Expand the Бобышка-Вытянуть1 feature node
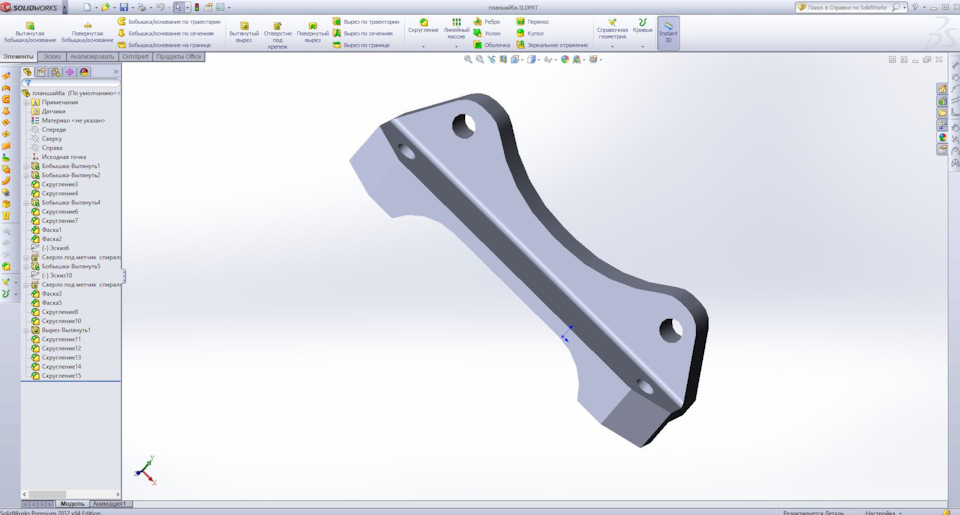960x515 pixels. 26,166
